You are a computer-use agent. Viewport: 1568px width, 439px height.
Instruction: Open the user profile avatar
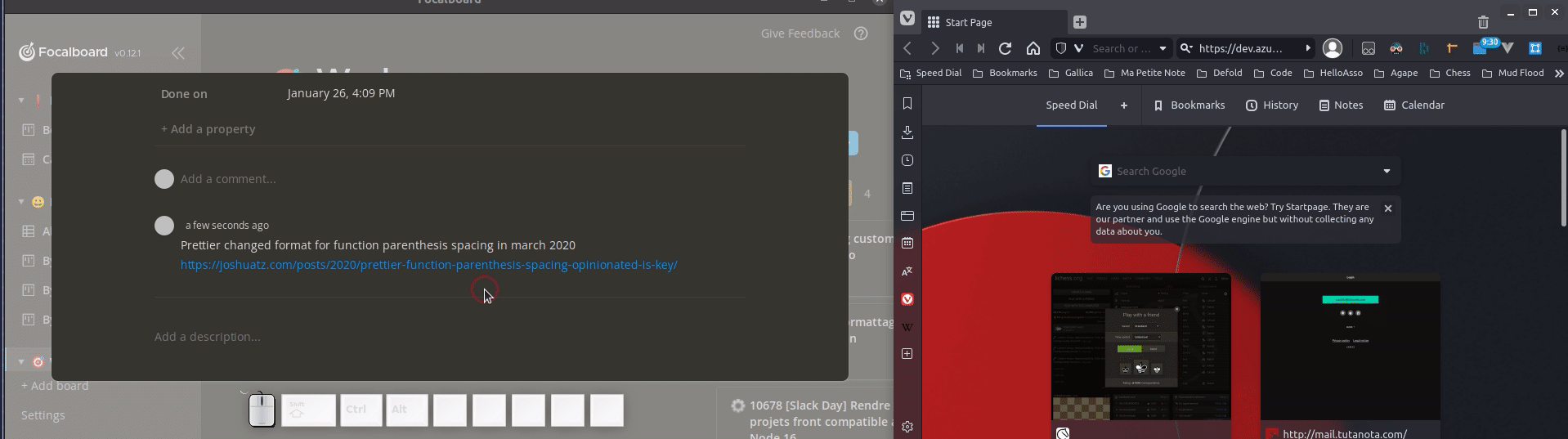(x=1333, y=48)
